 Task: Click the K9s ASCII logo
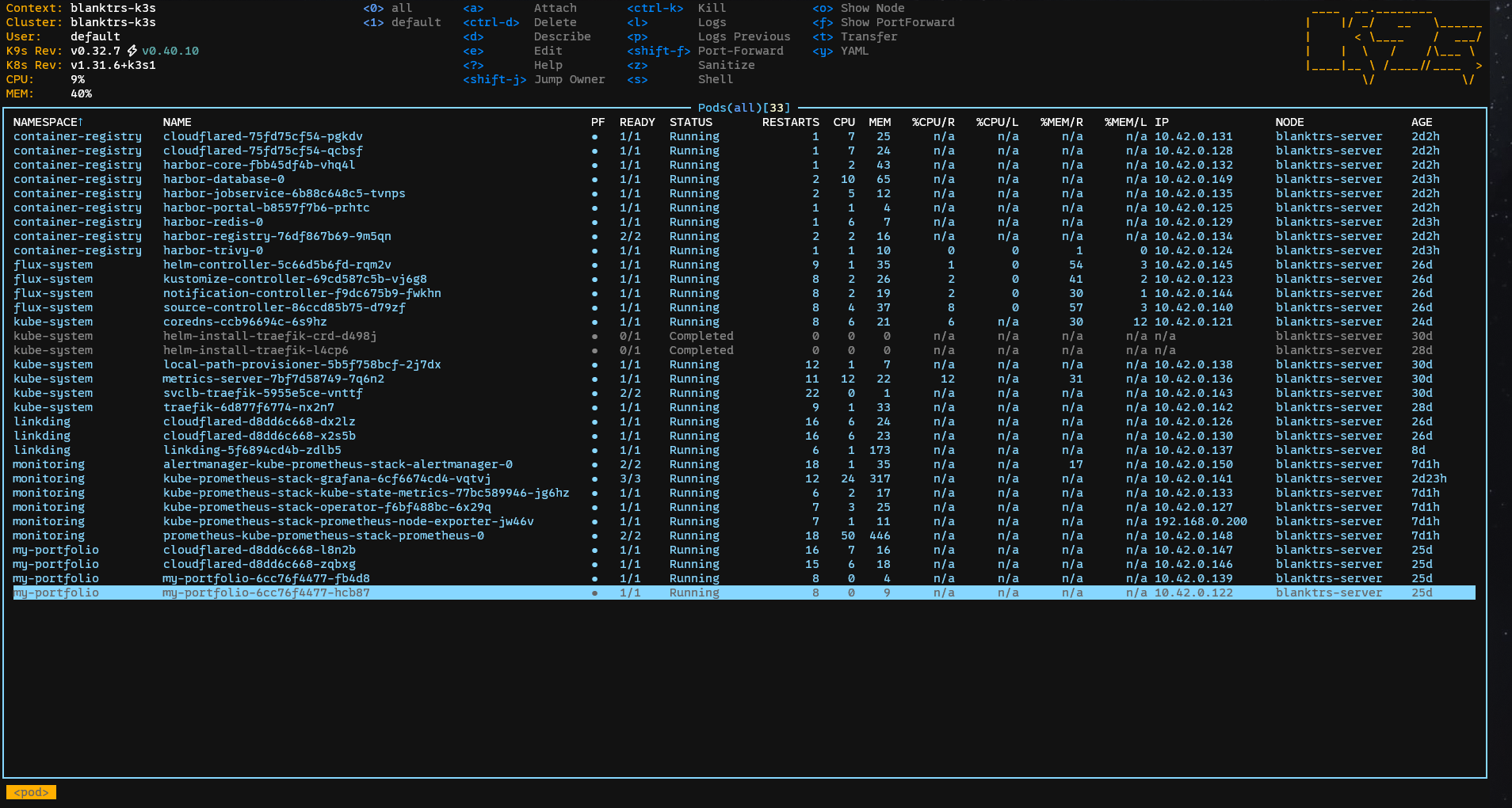[x=1393, y=44]
